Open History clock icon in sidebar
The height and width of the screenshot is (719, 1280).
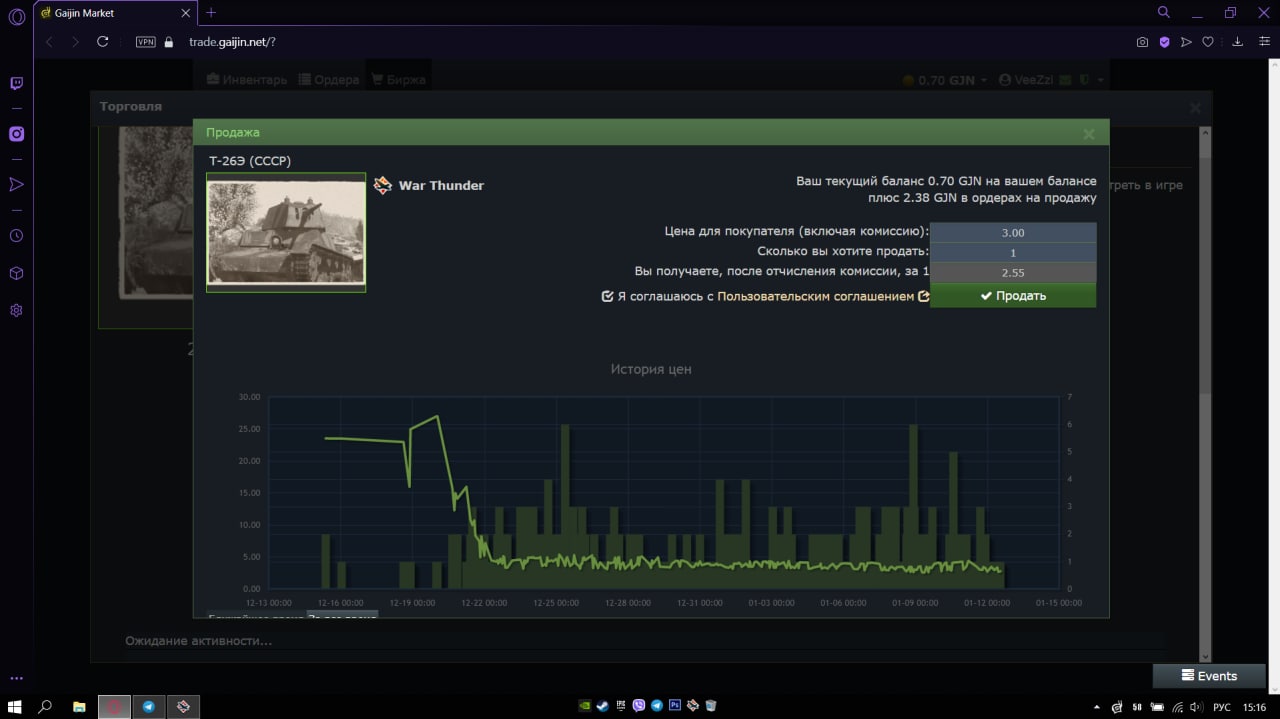pyautogui.click(x=16, y=236)
